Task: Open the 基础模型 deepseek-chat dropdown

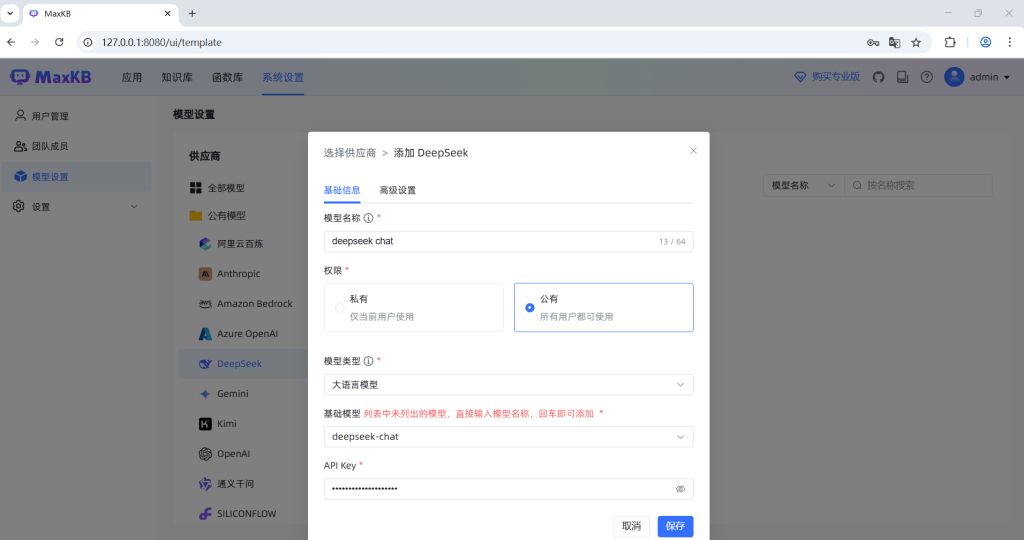Action: tap(508, 437)
